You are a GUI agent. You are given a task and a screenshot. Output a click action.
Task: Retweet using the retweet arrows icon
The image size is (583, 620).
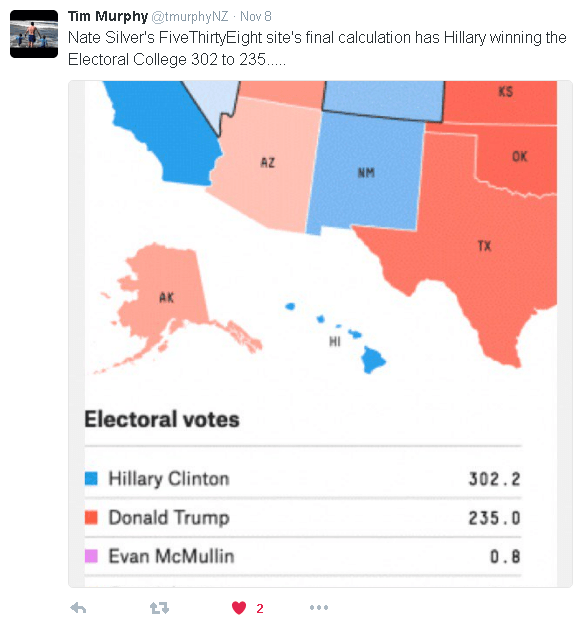tap(159, 608)
